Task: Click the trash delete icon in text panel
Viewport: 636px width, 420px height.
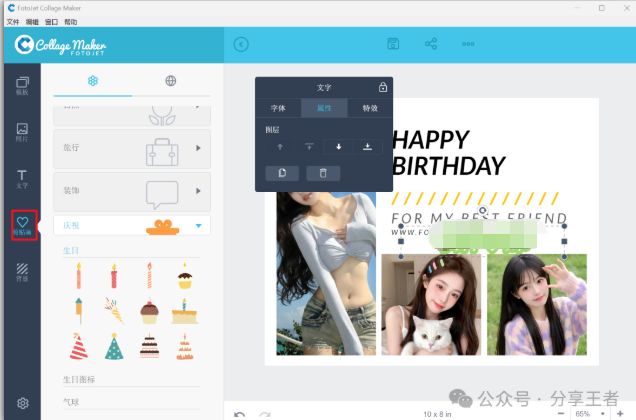Action: [x=323, y=173]
